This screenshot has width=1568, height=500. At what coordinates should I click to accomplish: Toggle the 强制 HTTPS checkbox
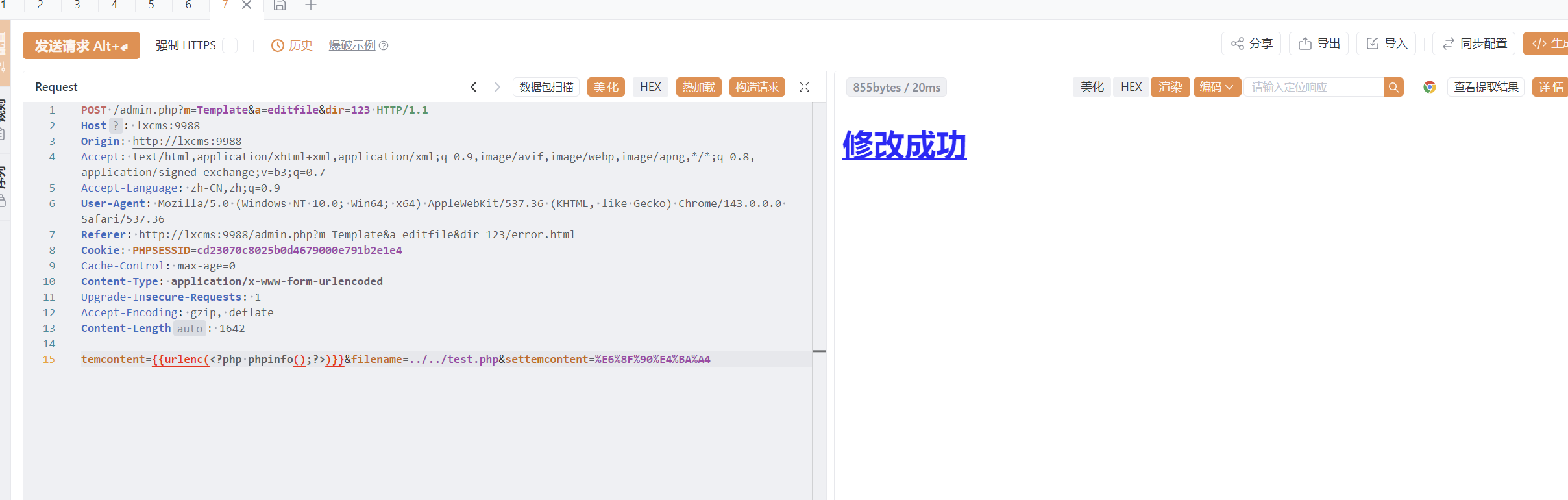230,45
